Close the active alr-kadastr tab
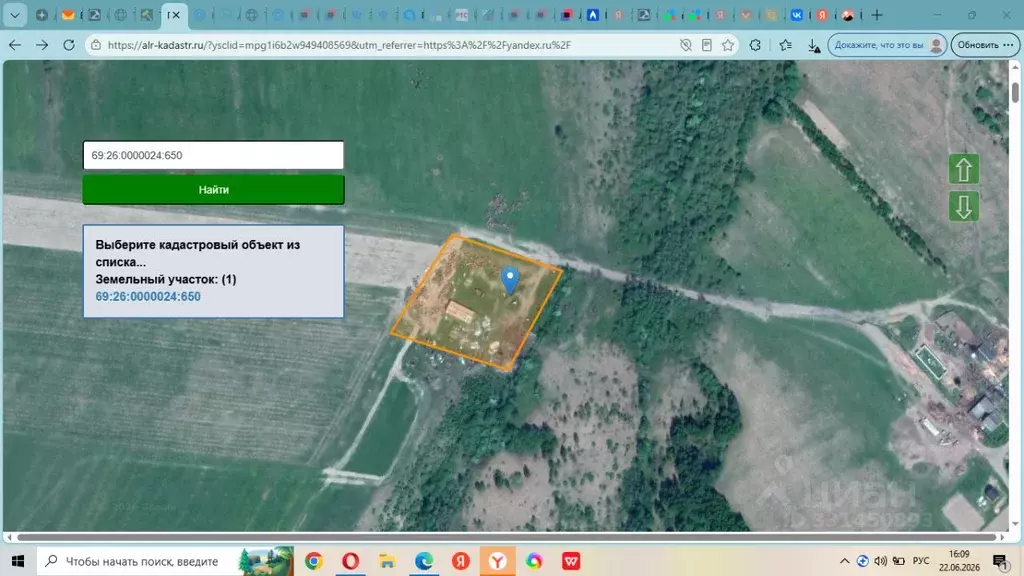1024x576 pixels. pos(176,15)
